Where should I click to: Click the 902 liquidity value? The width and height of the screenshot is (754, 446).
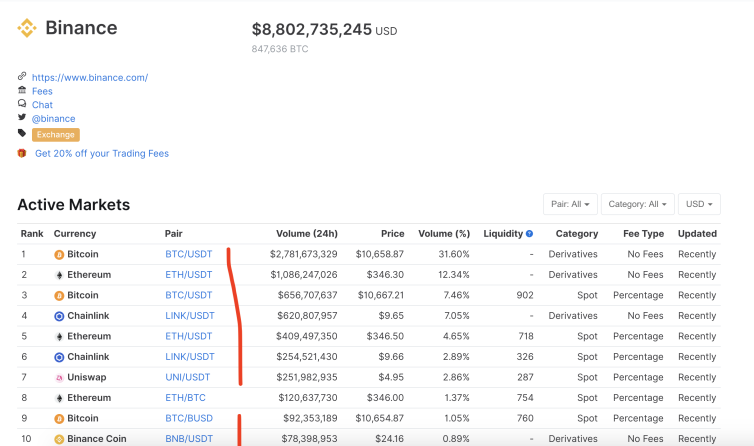(x=525, y=295)
